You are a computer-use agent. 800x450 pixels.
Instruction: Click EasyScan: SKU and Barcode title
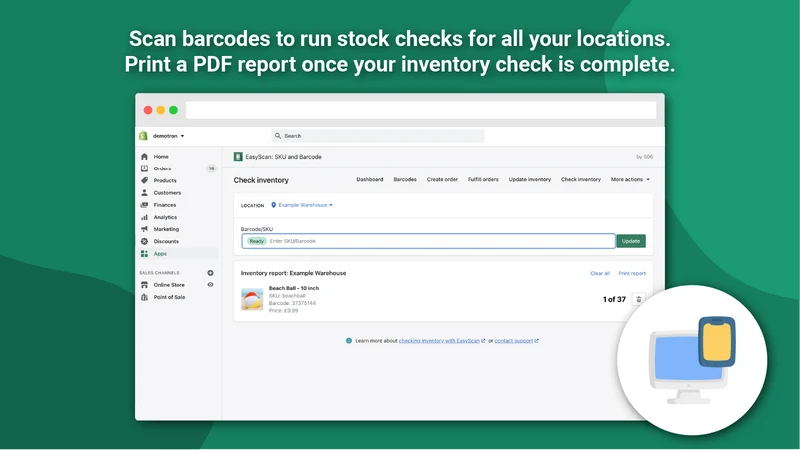point(283,157)
